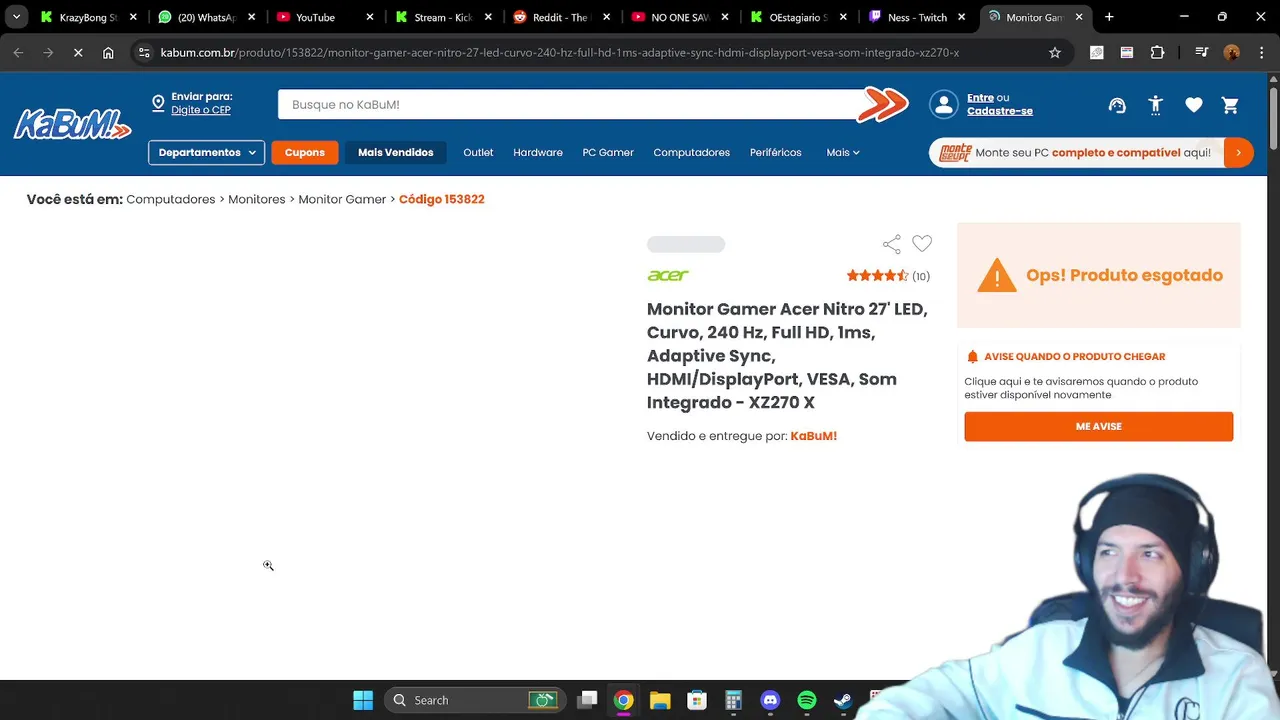Click Monitores in the breadcrumb
This screenshot has height=720, width=1280.
click(x=257, y=199)
